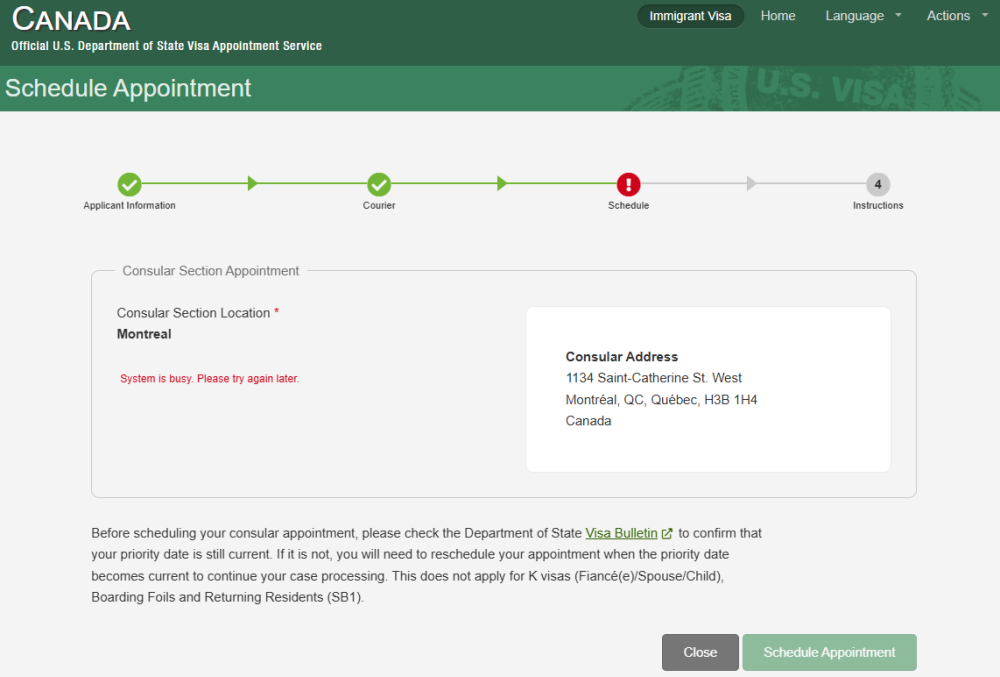This screenshot has width=1000, height=677.
Task: Click the 'Instructions' step label text
Action: [878, 206]
